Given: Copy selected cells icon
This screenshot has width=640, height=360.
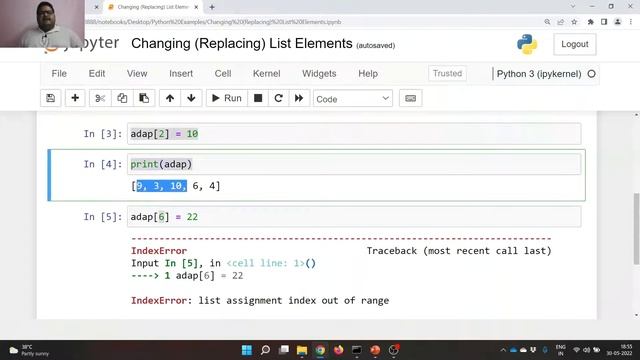Looking at the screenshot, I should (122, 98).
